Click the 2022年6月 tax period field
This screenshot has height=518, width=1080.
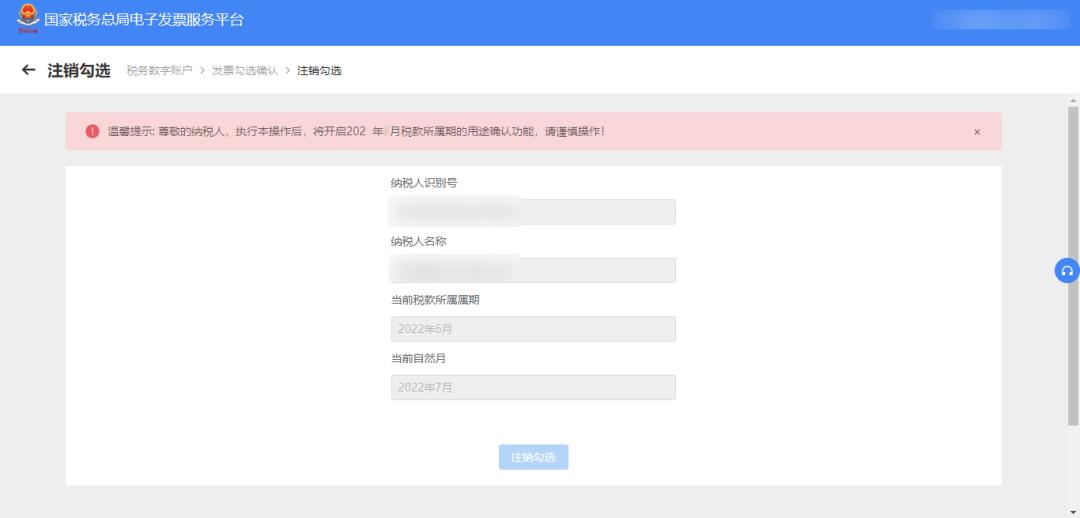point(533,329)
